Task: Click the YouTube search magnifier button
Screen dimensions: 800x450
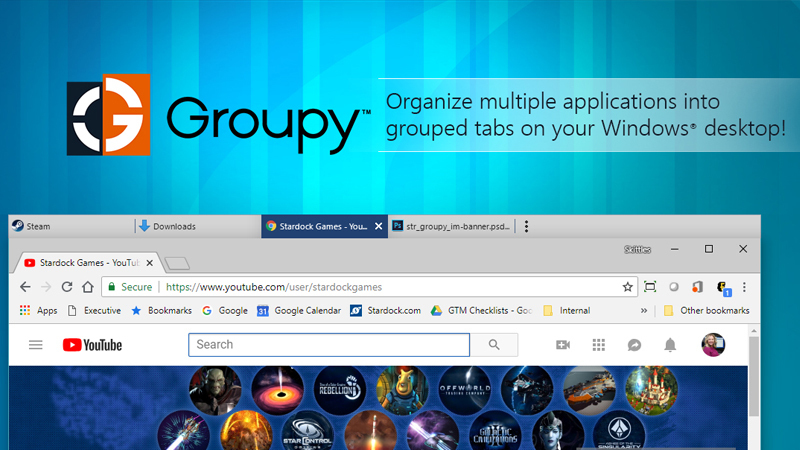Action: pos(494,344)
